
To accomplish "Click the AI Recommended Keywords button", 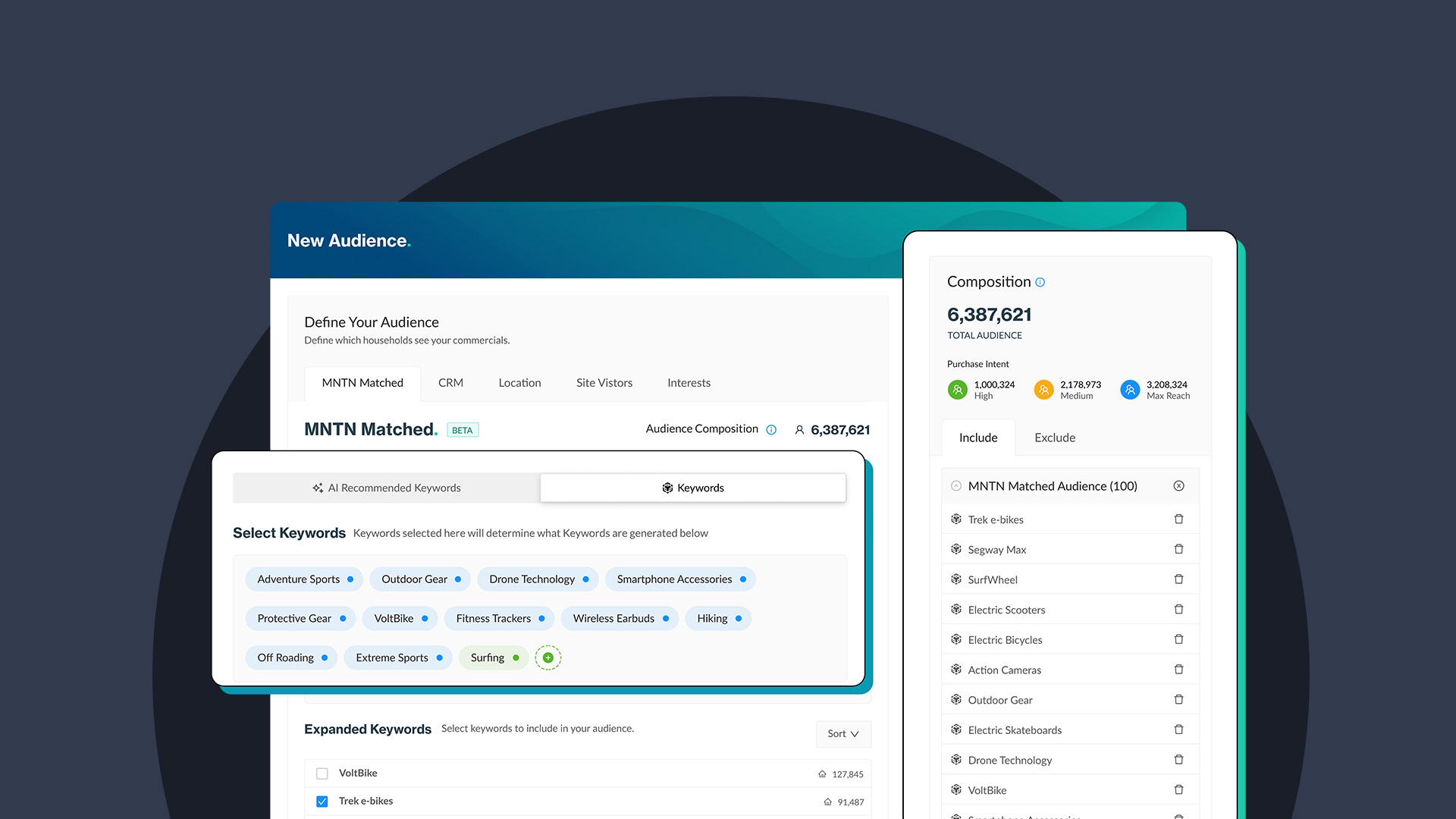I will (385, 488).
